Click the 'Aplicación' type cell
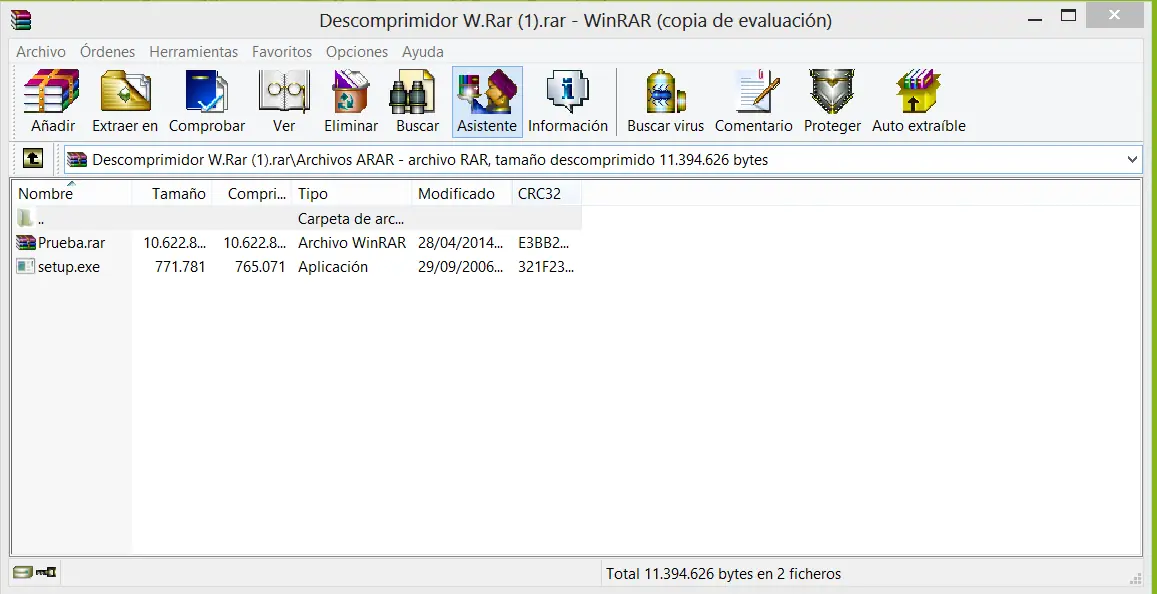The height and width of the screenshot is (594, 1157). click(x=333, y=267)
